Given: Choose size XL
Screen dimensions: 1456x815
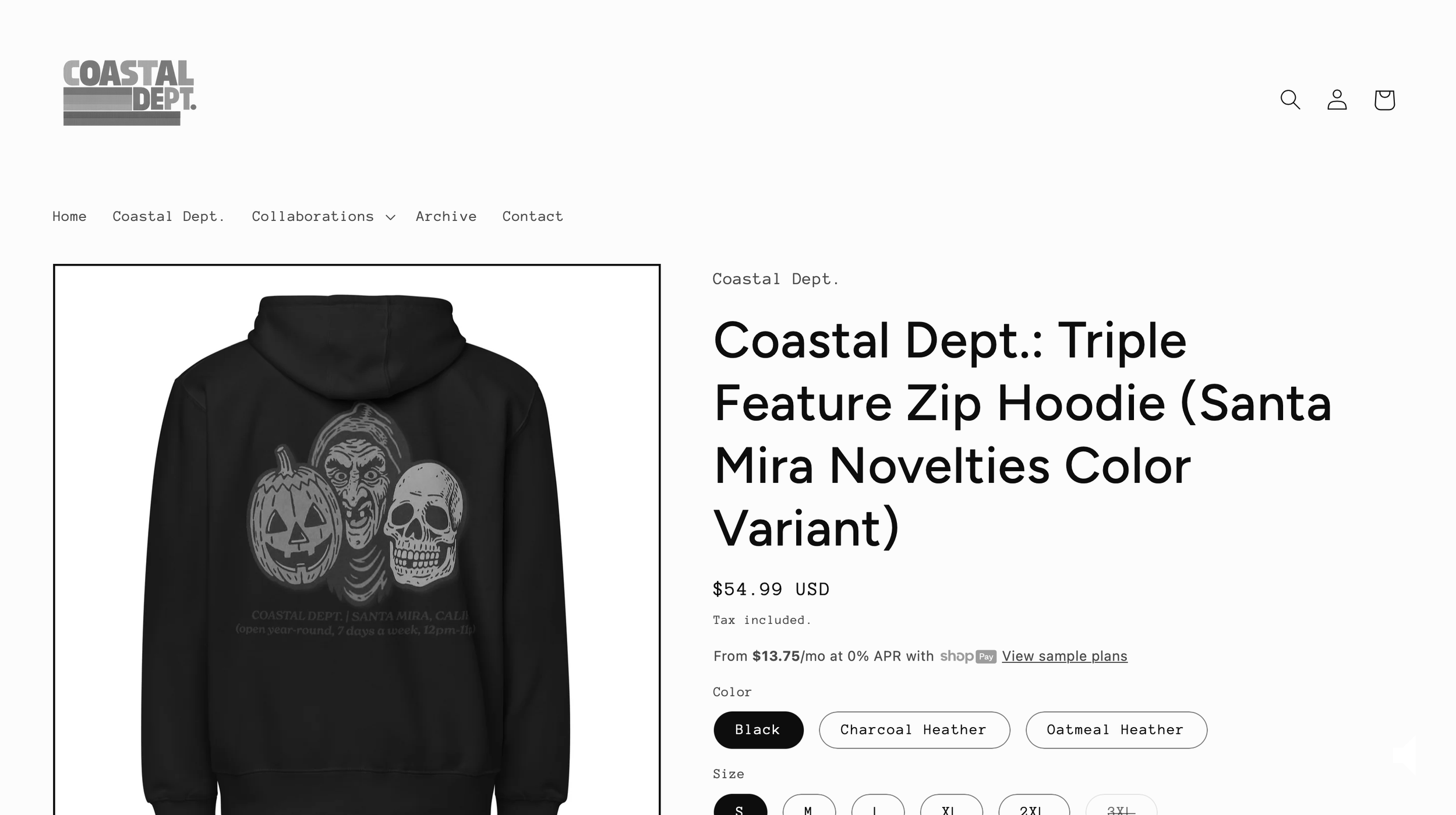Looking at the screenshot, I should point(952,805).
